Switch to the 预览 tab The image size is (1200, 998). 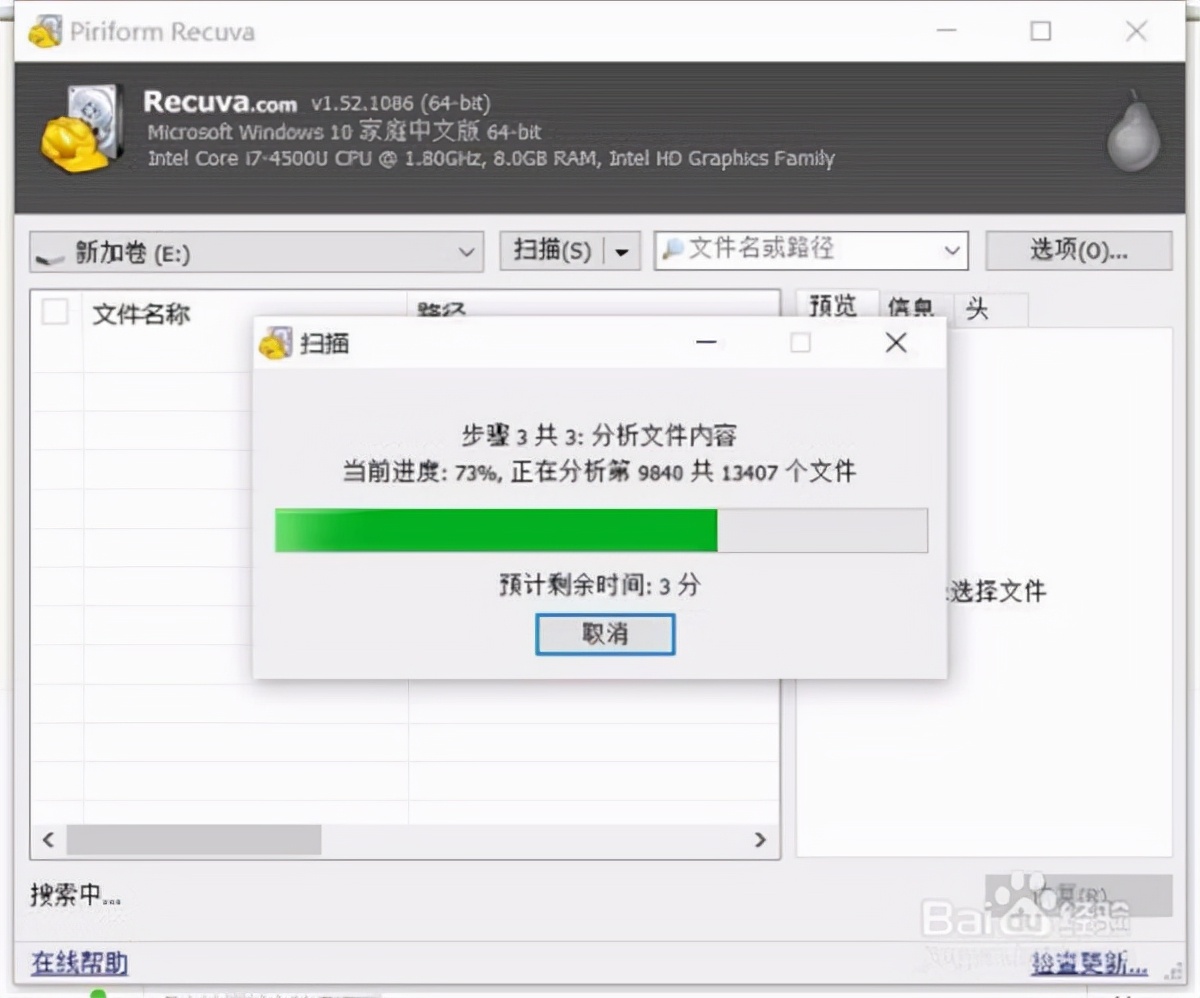pyautogui.click(x=833, y=308)
